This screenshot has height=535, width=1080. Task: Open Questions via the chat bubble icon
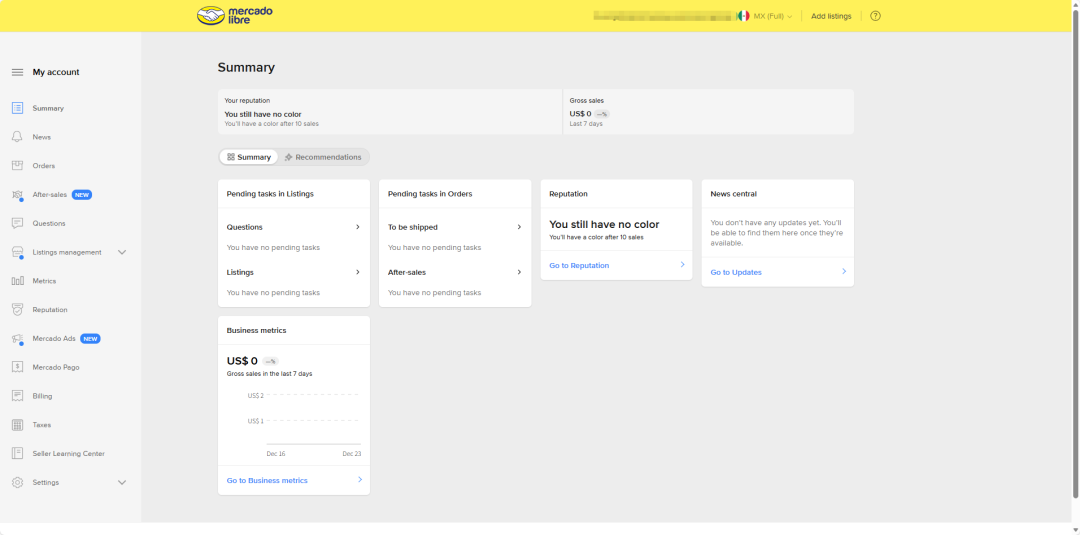click(x=17, y=223)
